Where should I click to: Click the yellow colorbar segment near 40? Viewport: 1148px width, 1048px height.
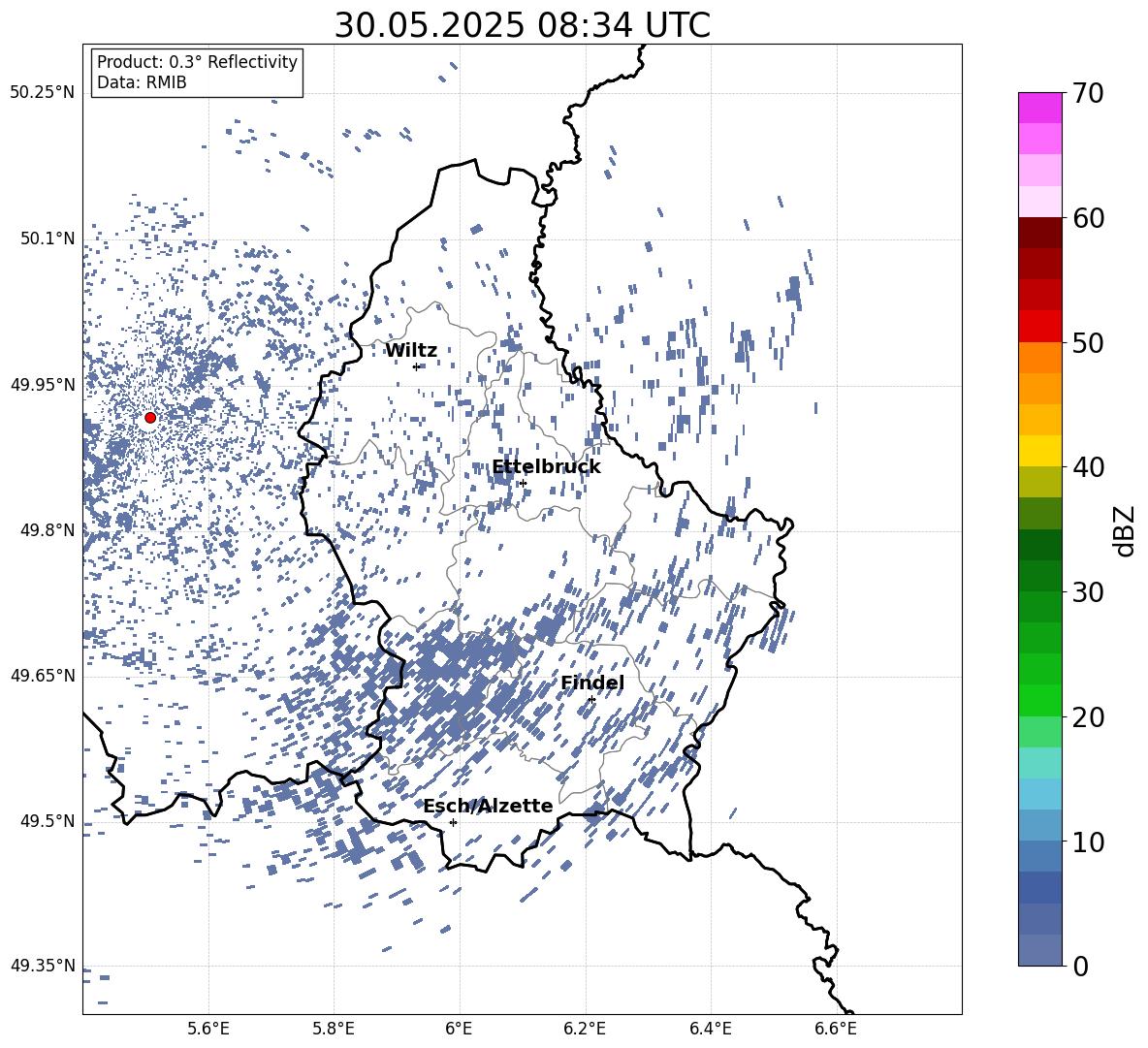coord(1040,451)
